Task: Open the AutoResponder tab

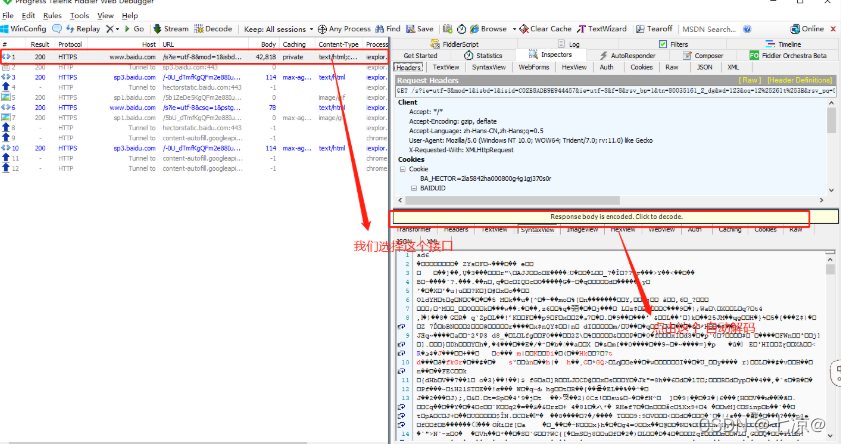Action: click(628, 55)
